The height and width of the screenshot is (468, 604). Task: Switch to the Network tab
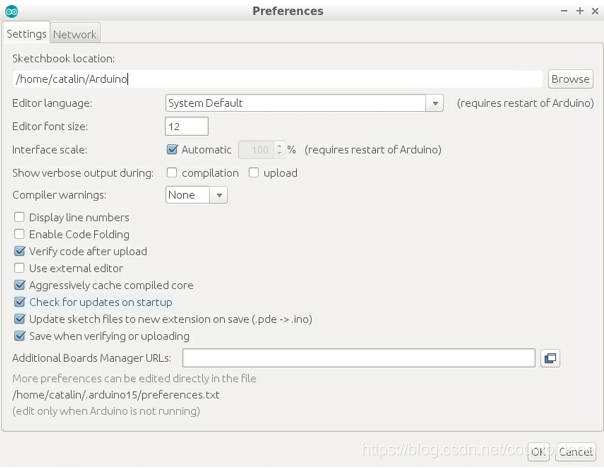[x=75, y=34]
